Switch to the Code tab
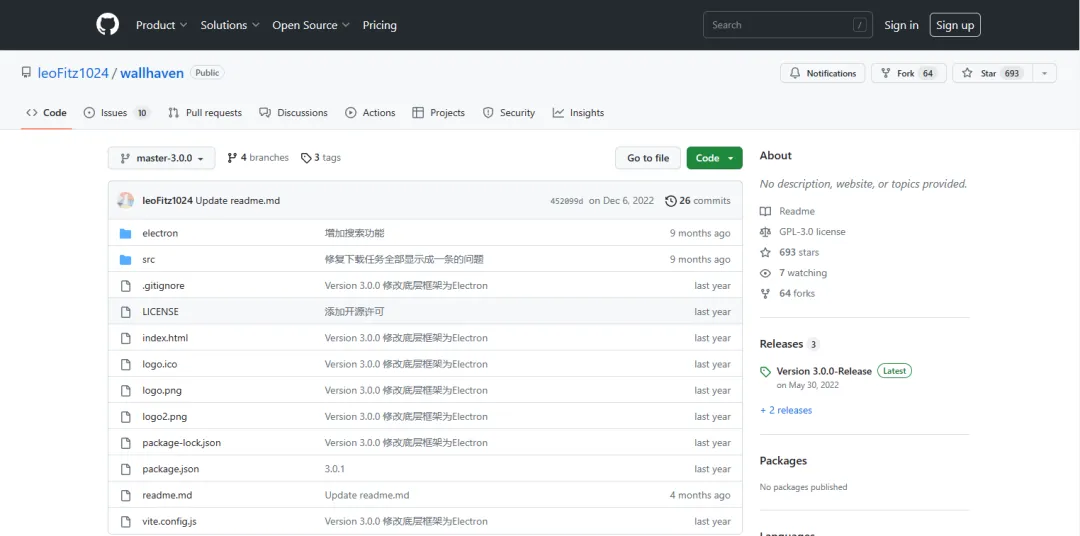Viewport: 1080px width, 536px height. coord(47,113)
